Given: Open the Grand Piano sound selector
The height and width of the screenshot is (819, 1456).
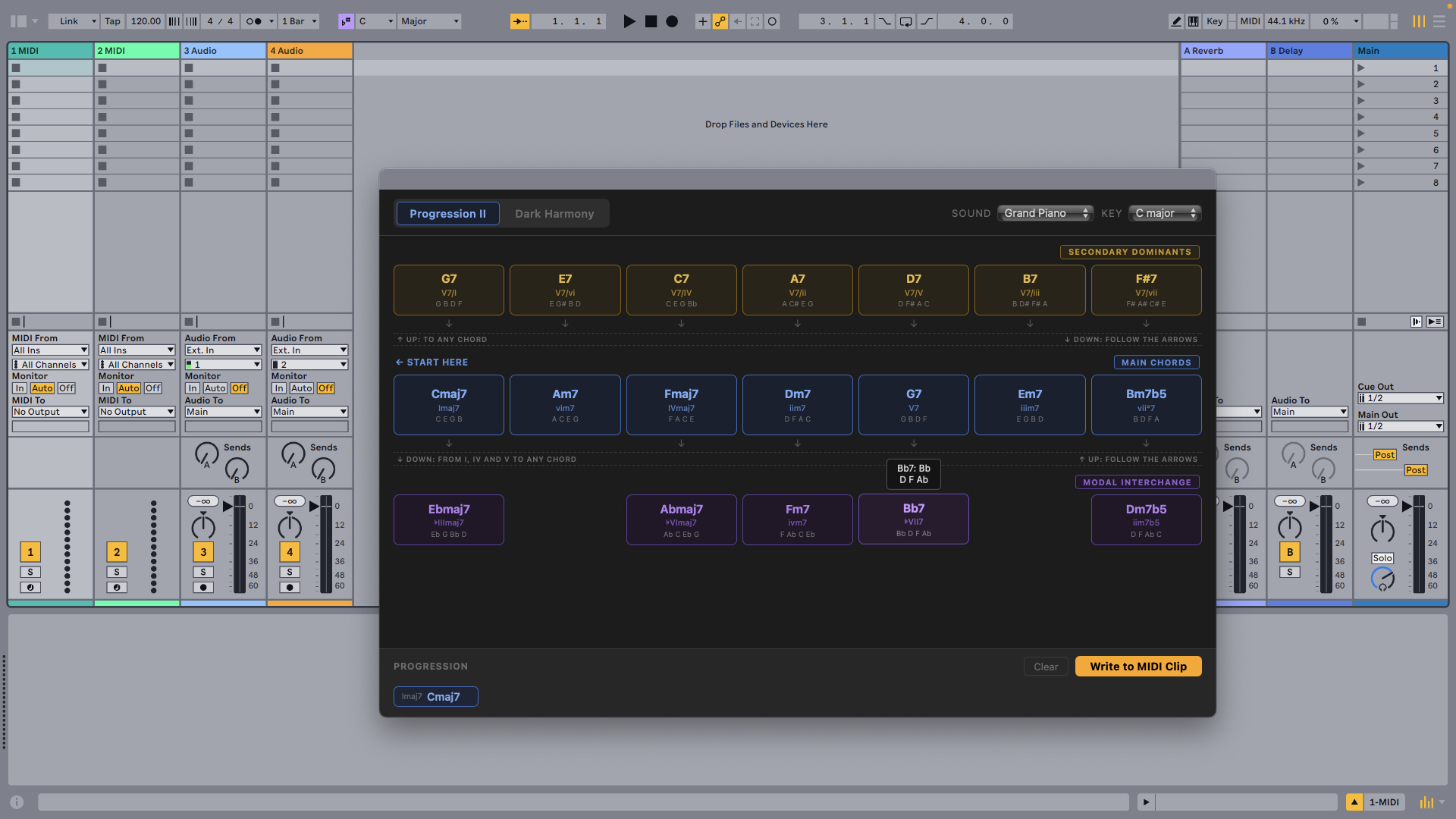Looking at the screenshot, I should (1045, 213).
